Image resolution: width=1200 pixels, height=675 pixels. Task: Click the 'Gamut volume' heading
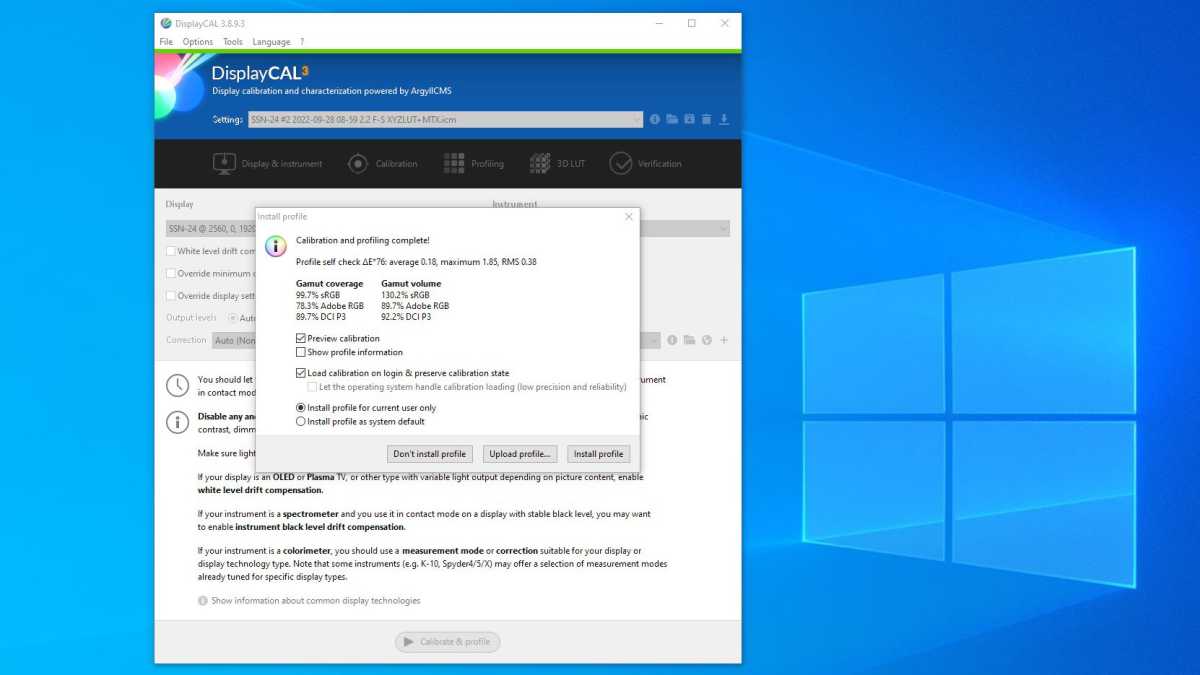point(411,284)
